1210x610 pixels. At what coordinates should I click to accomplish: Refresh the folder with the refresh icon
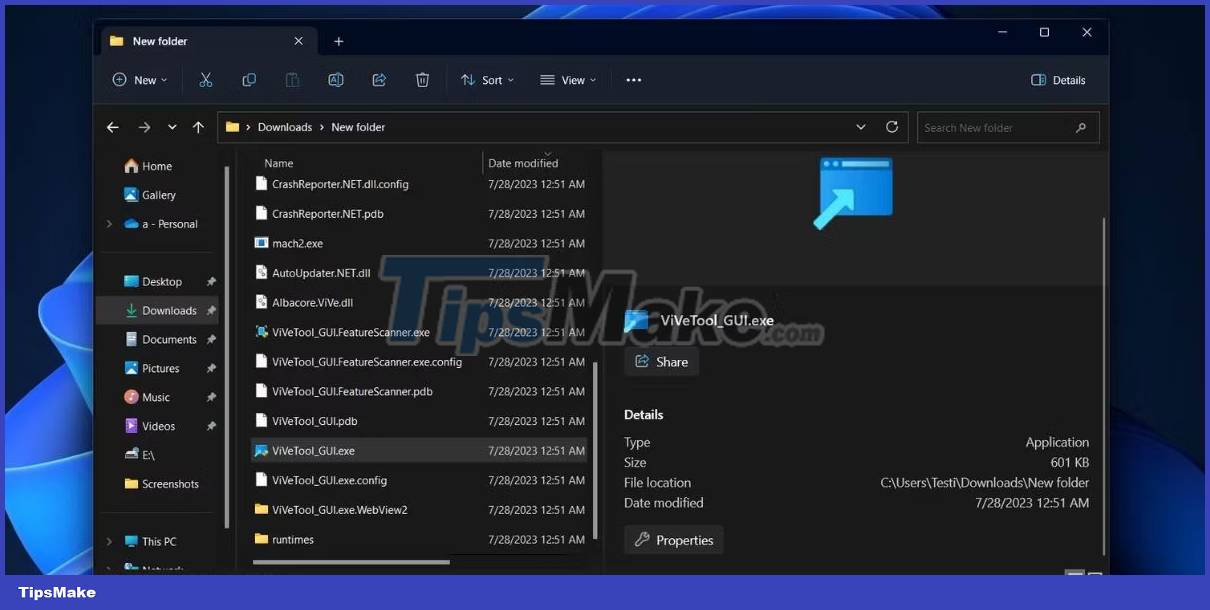click(892, 127)
